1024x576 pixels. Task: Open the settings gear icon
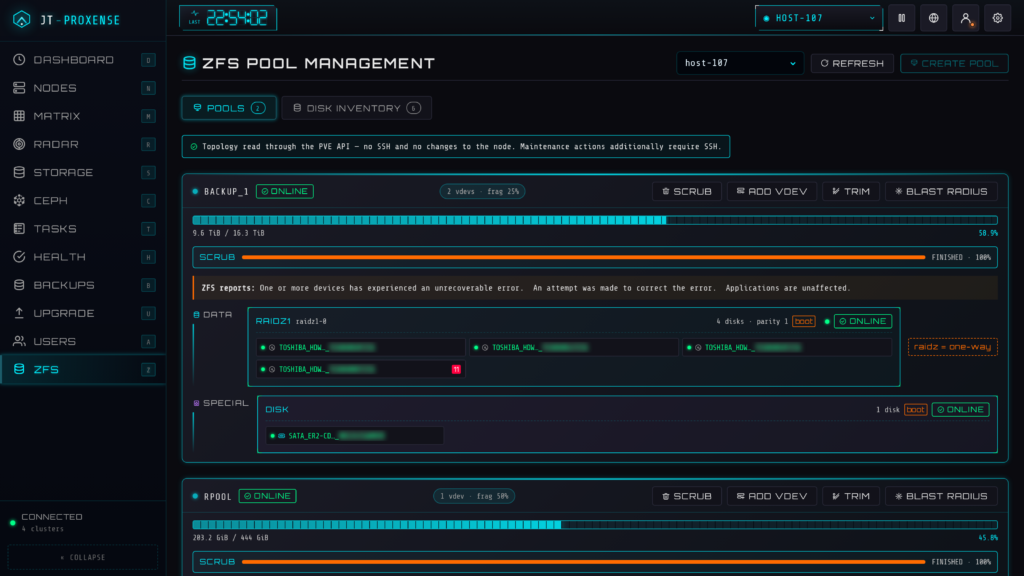click(x=998, y=18)
